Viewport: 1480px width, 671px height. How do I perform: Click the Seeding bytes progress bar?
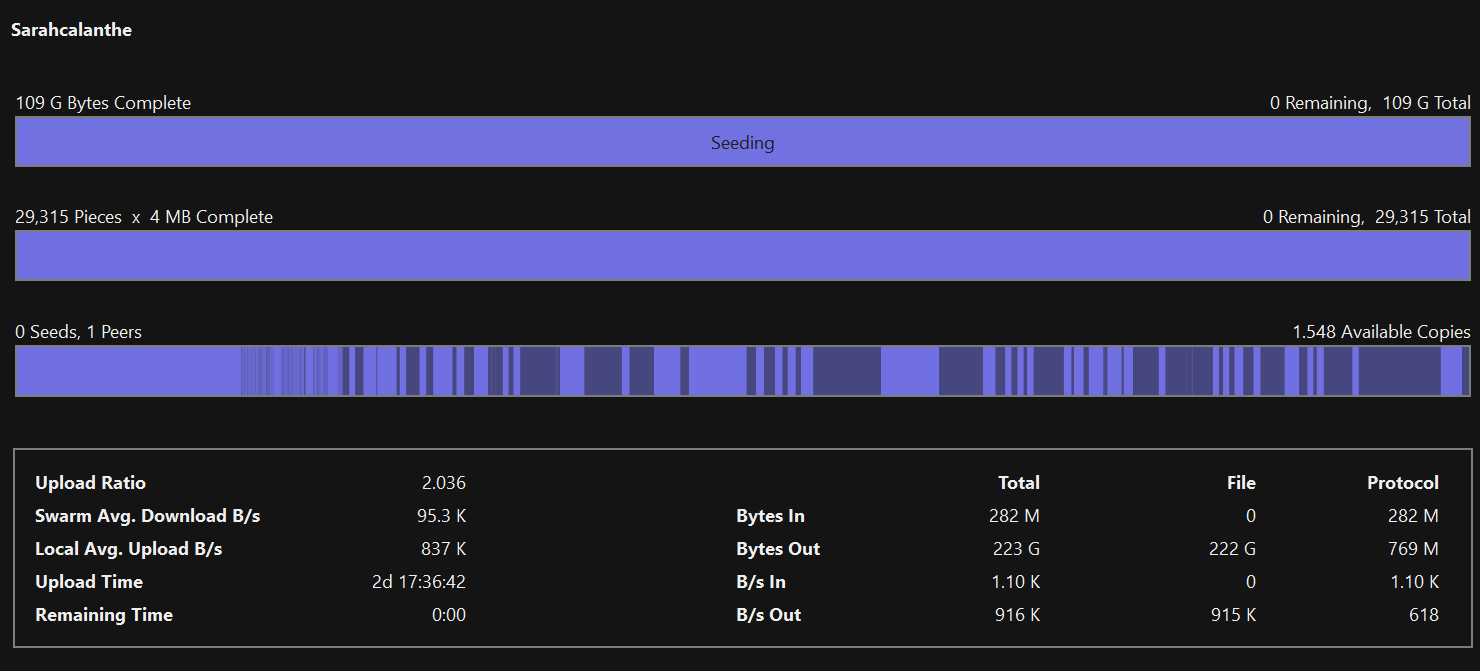pos(743,142)
